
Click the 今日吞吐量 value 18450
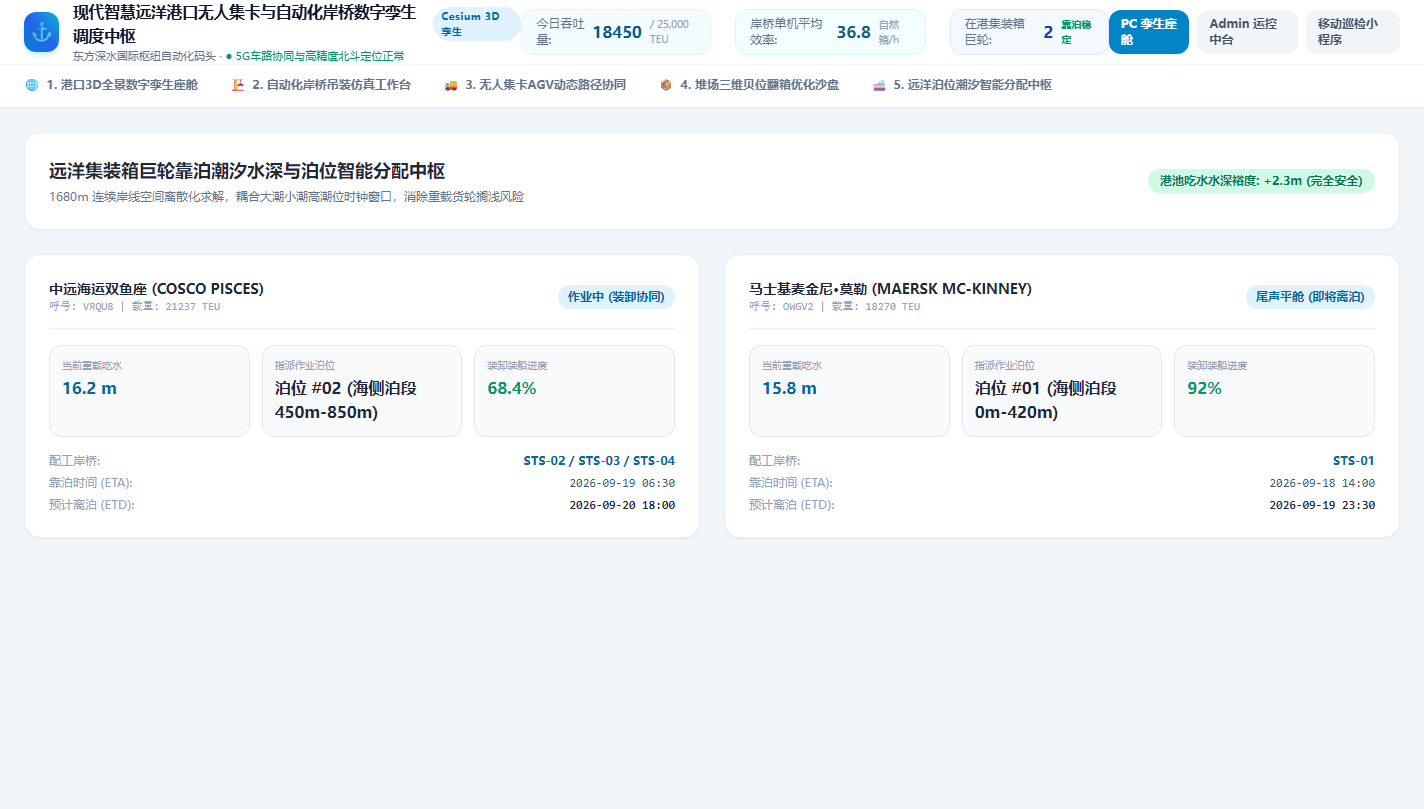tap(617, 32)
